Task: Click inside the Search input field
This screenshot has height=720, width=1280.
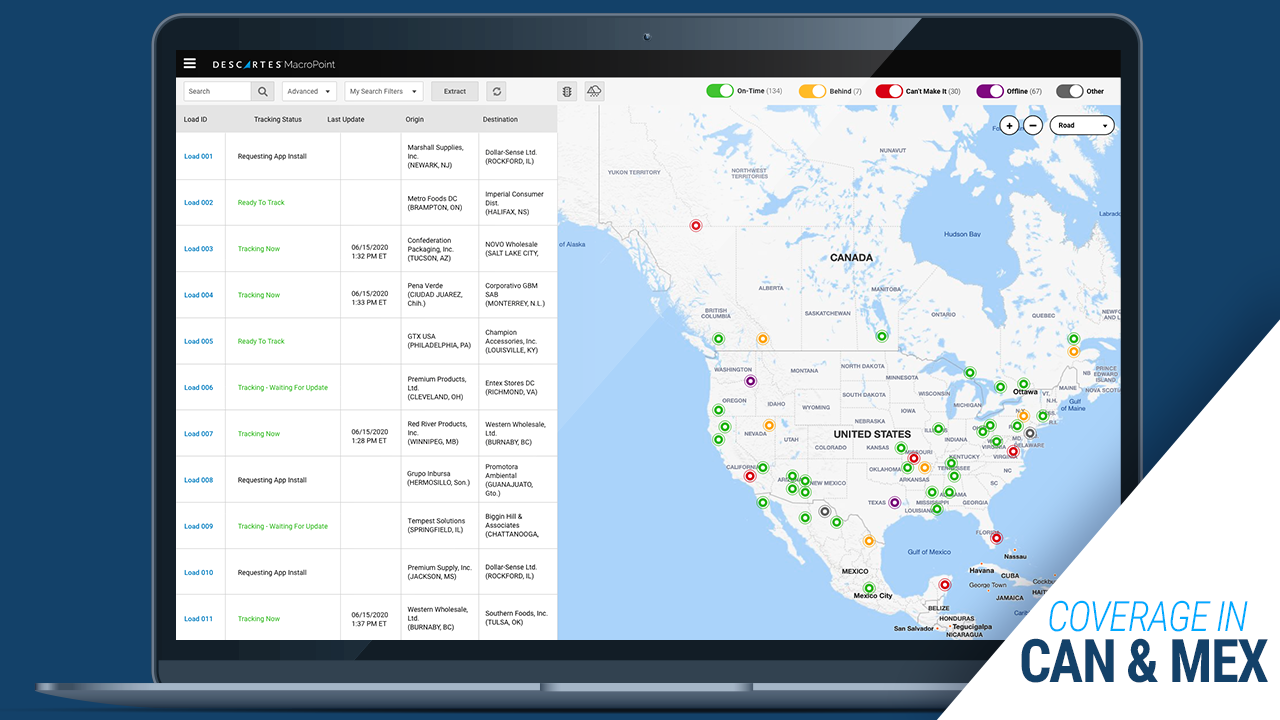Action: click(x=217, y=90)
